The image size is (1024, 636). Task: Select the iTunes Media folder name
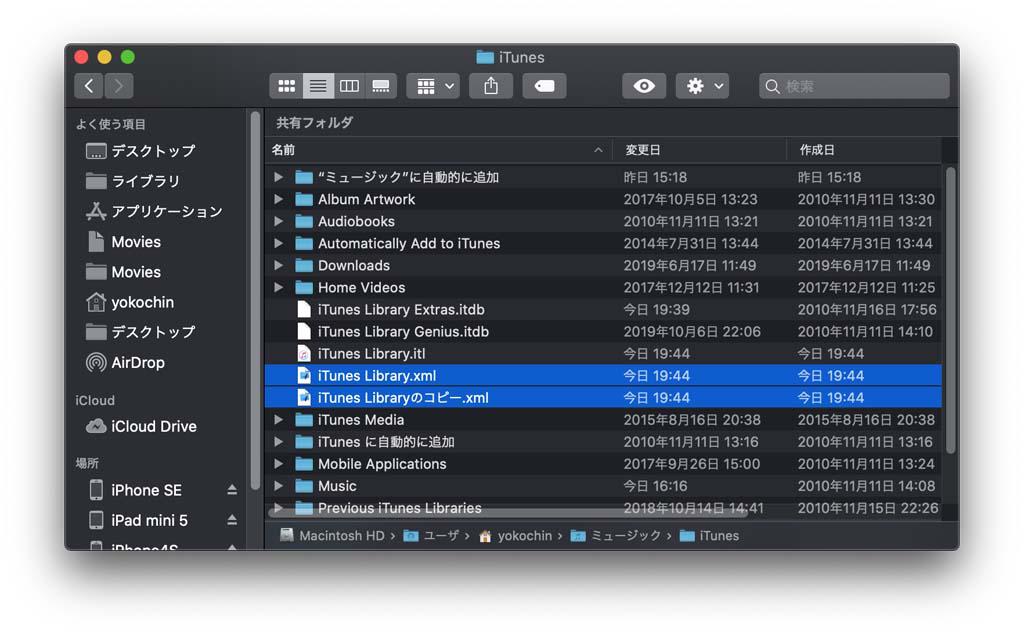[x=361, y=420]
